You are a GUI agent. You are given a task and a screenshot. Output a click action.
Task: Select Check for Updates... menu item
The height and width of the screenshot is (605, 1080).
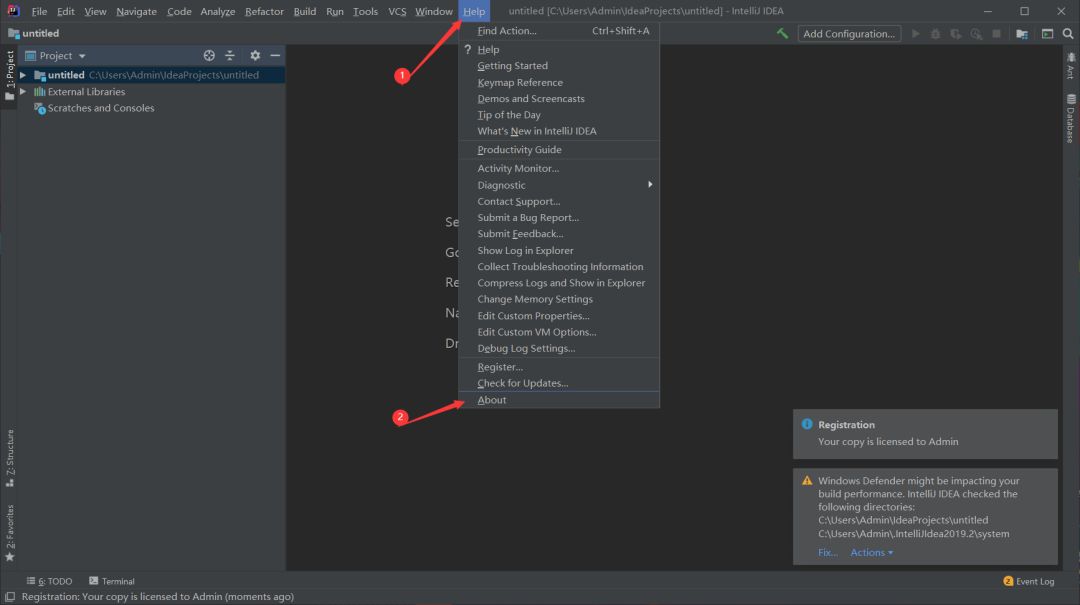click(x=559, y=383)
